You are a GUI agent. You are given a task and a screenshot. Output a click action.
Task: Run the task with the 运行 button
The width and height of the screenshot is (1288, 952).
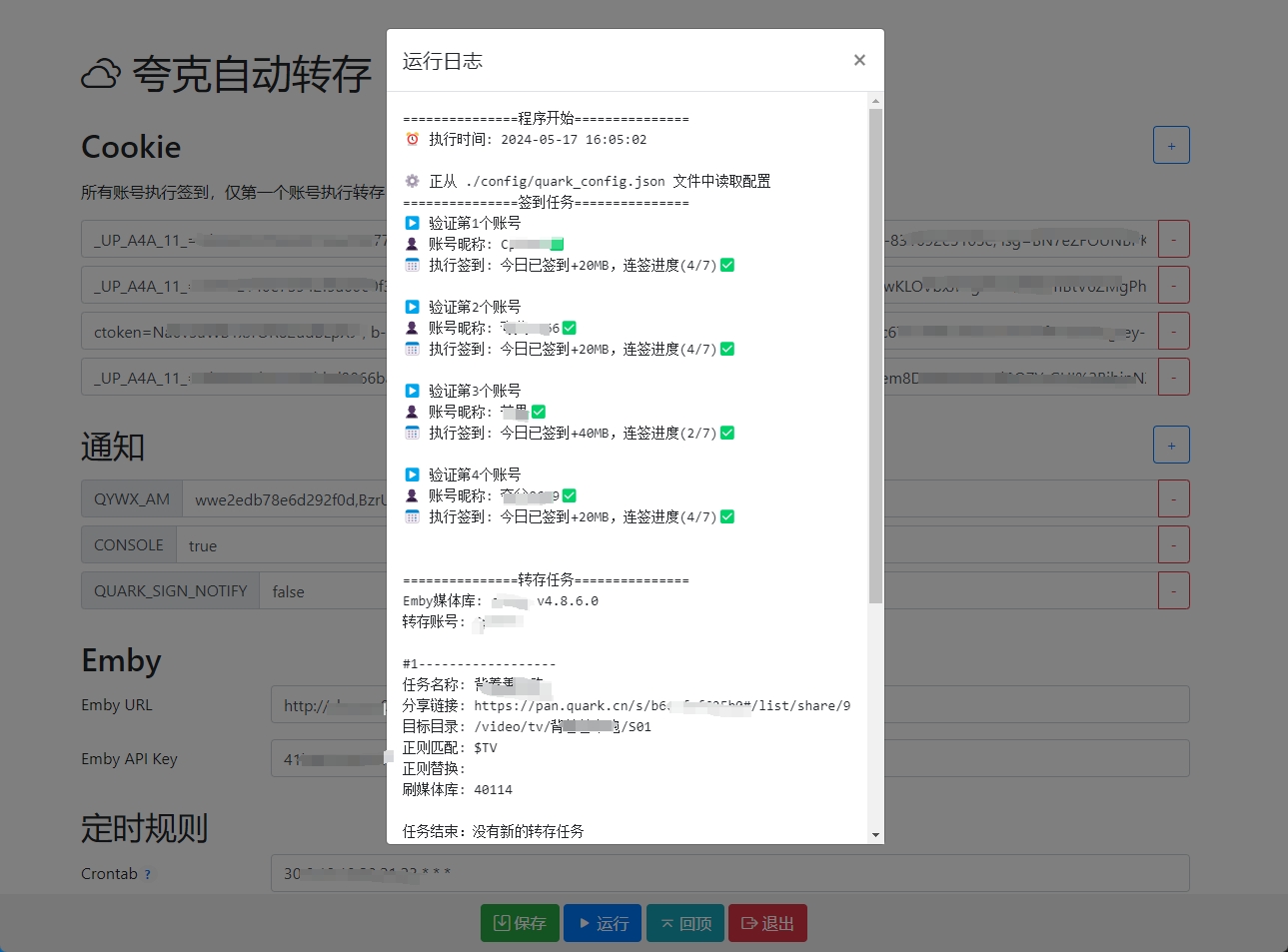pyautogui.click(x=602, y=922)
